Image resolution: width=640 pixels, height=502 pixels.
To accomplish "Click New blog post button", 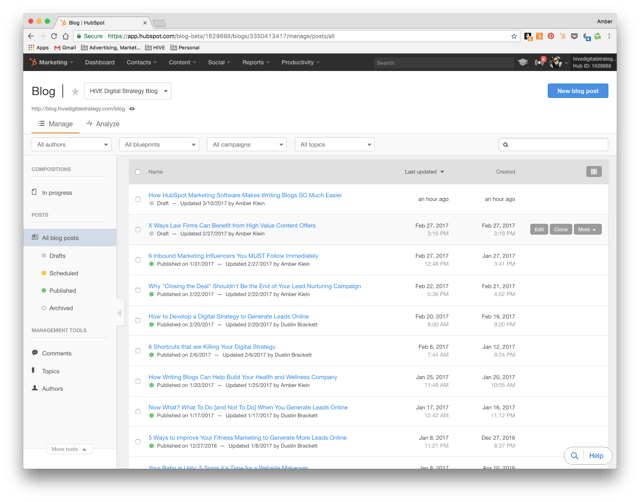I will (x=578, y=91).
